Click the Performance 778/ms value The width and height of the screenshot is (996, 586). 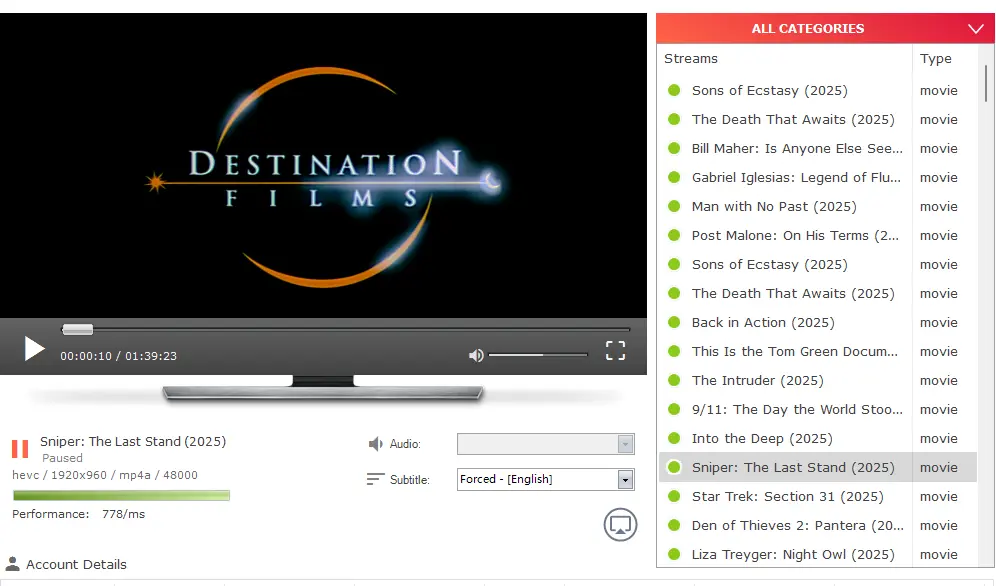[x=123, y=514]
